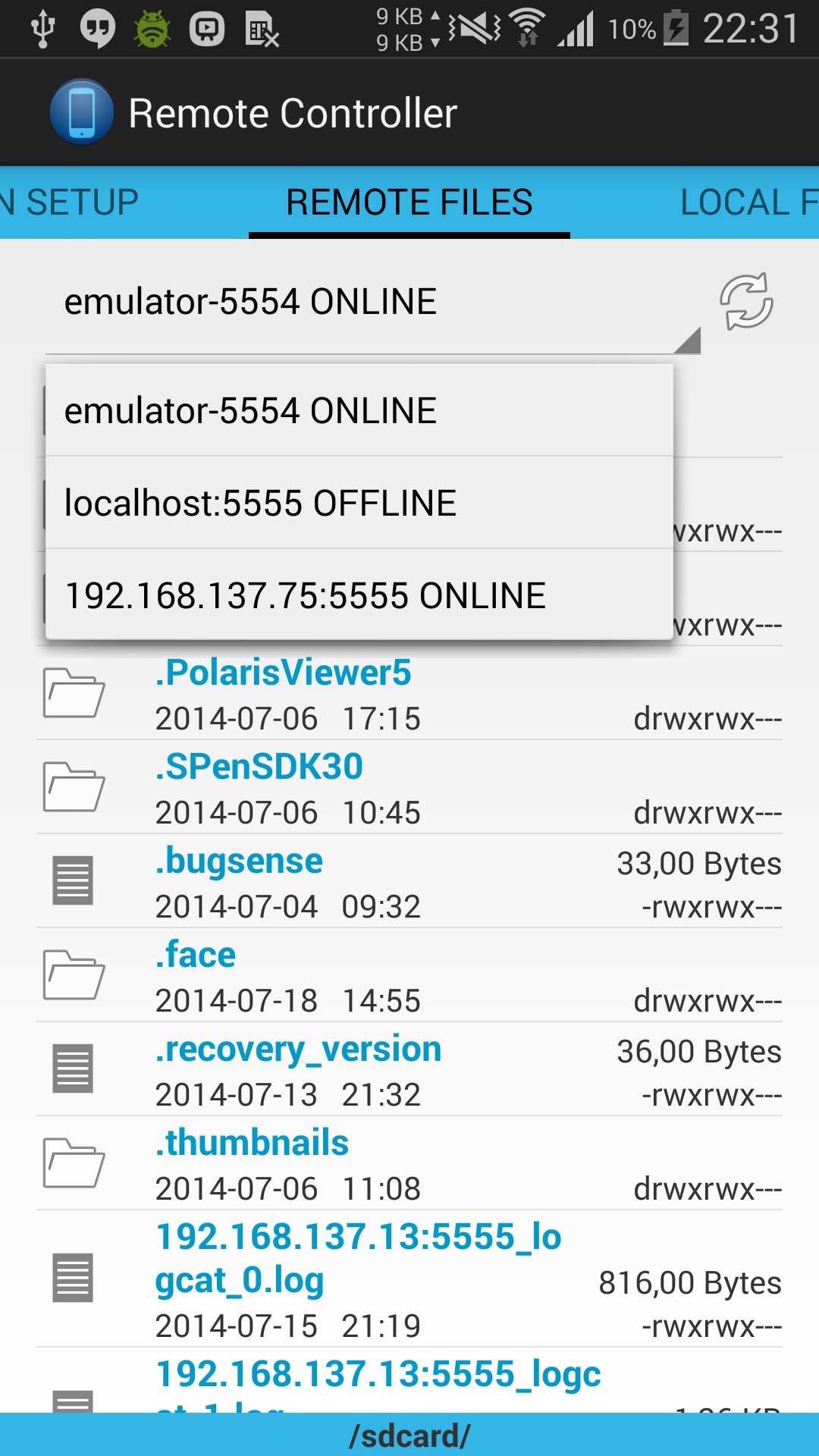Tap date 2014-07-18 14:55
Image resolution: width=819 pixels, height=1456 pixels.
point(287,1001)
